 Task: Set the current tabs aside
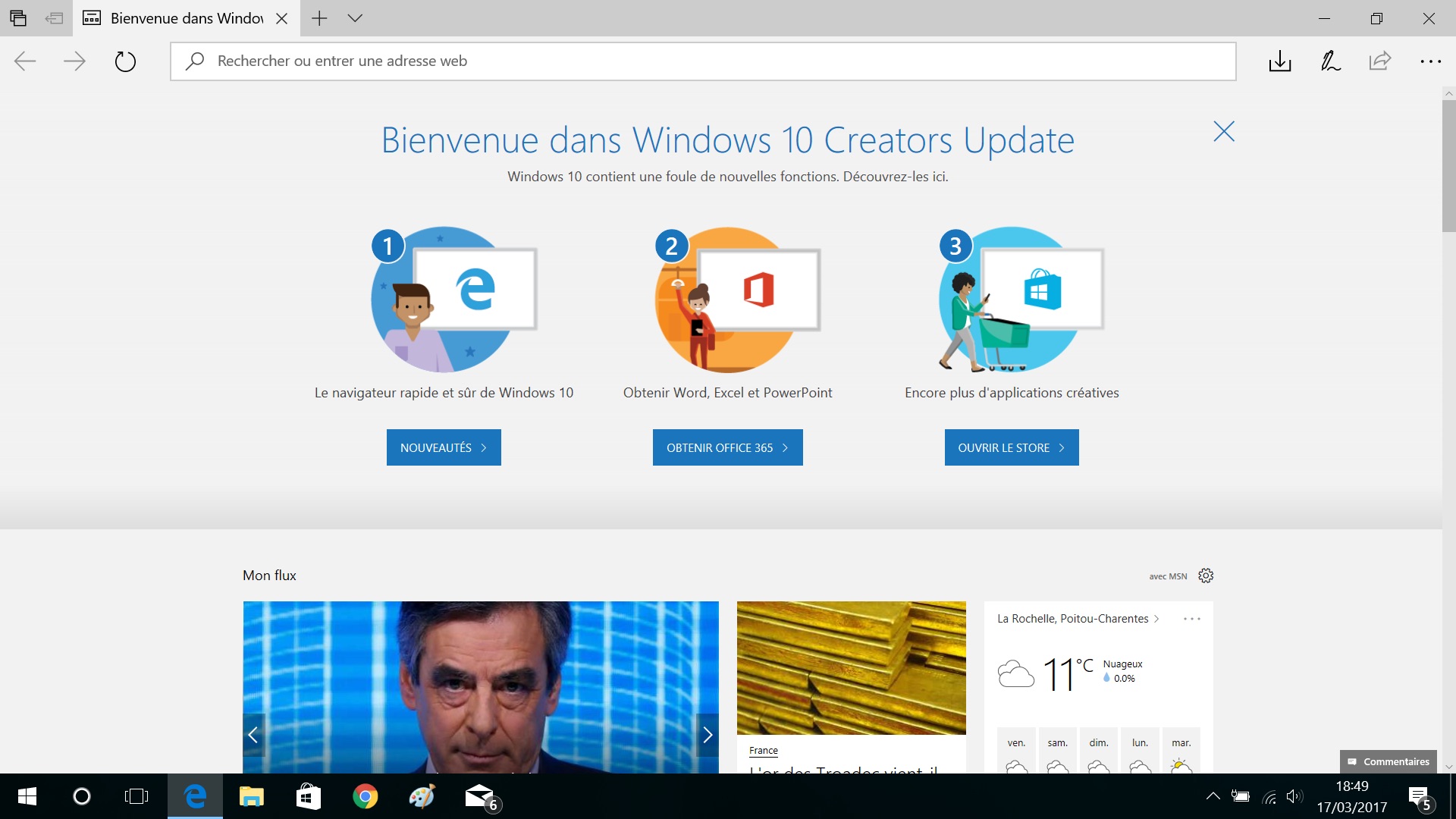coord(54,18)
